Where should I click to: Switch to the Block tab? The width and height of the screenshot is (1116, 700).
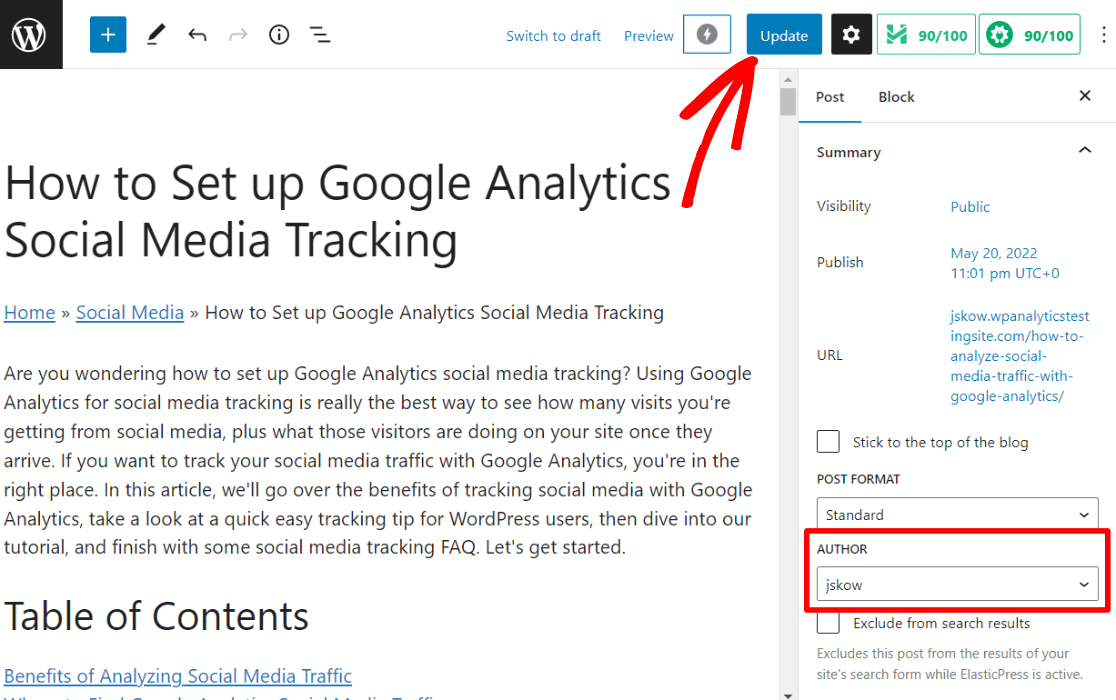click(896, 97)
